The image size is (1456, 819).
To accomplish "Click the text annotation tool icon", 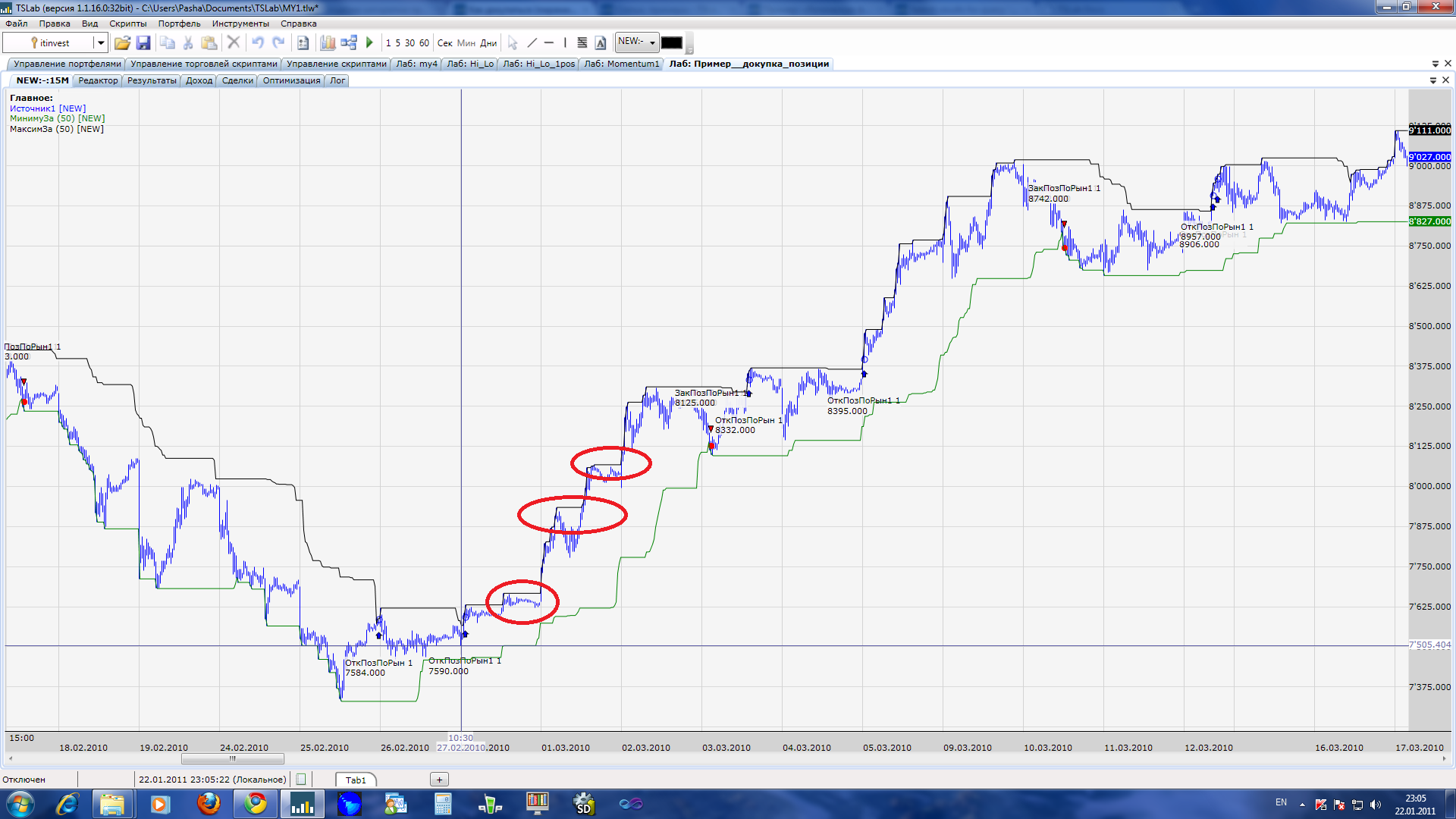I will coord(601,43).
